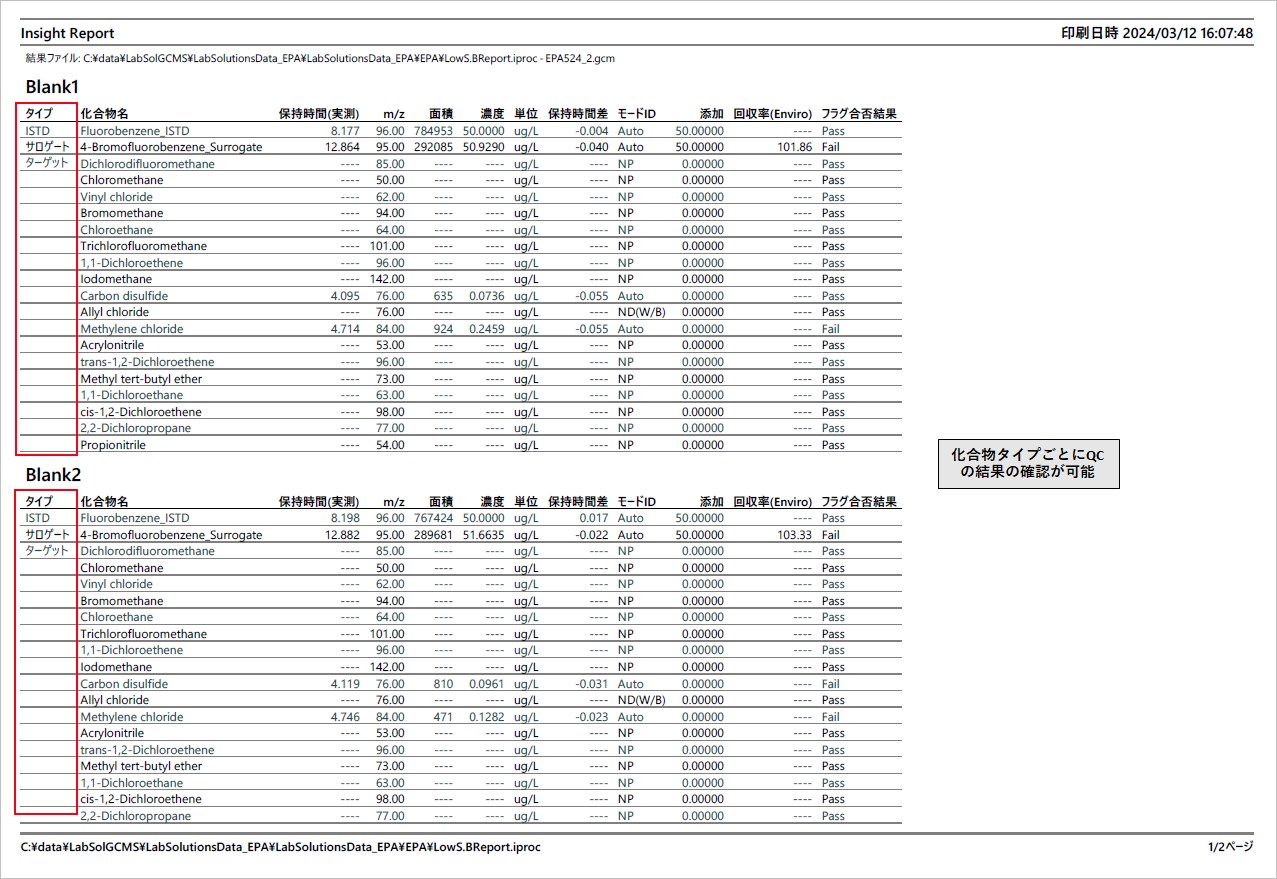Select ND(W/B) mode in Blank1 Allyl chloride row
This screenshot has height=879, width=1277.
click(x=641, y=312)
